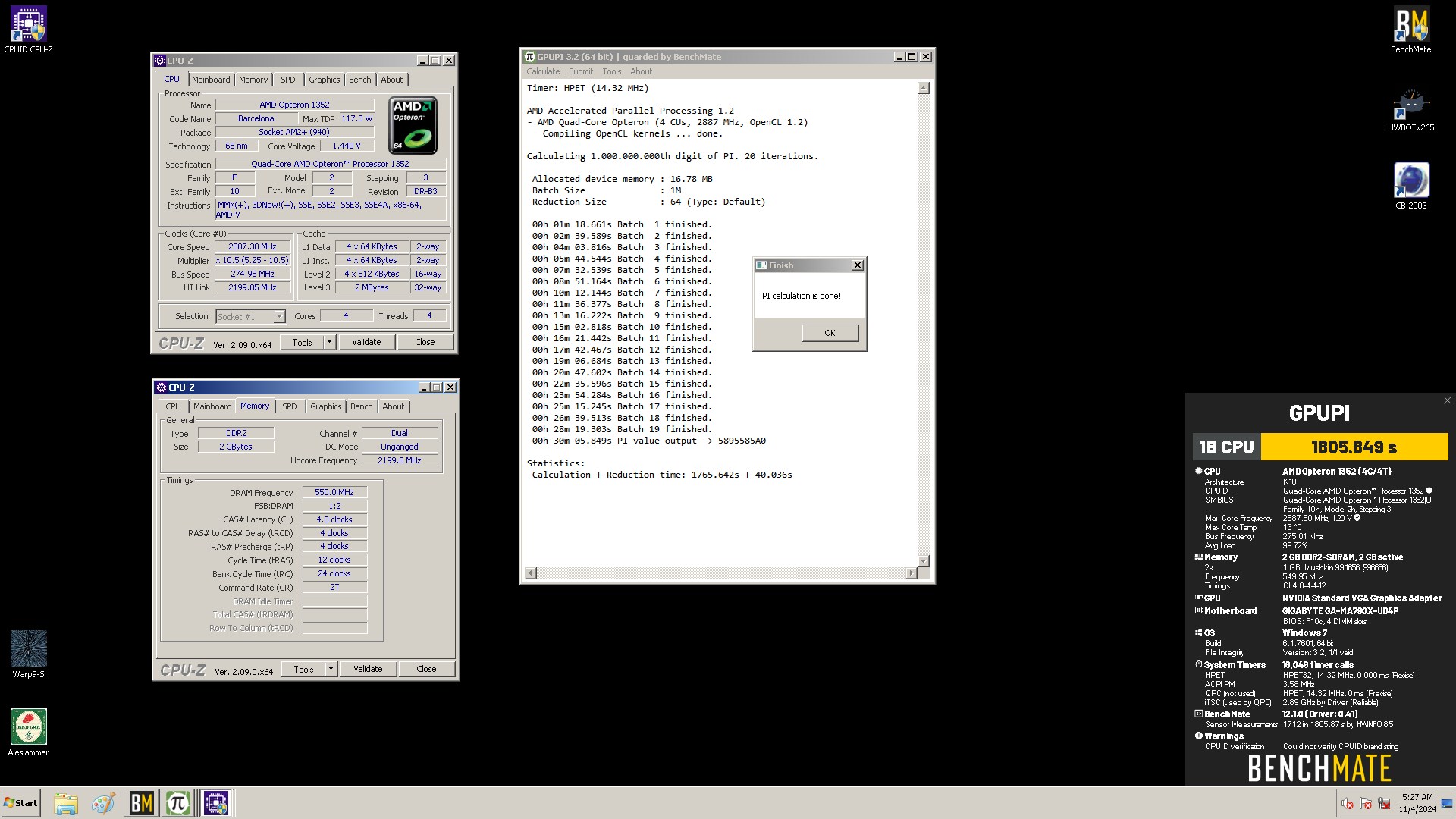Click Validate button in lower CPU-Z

point(368,669)
